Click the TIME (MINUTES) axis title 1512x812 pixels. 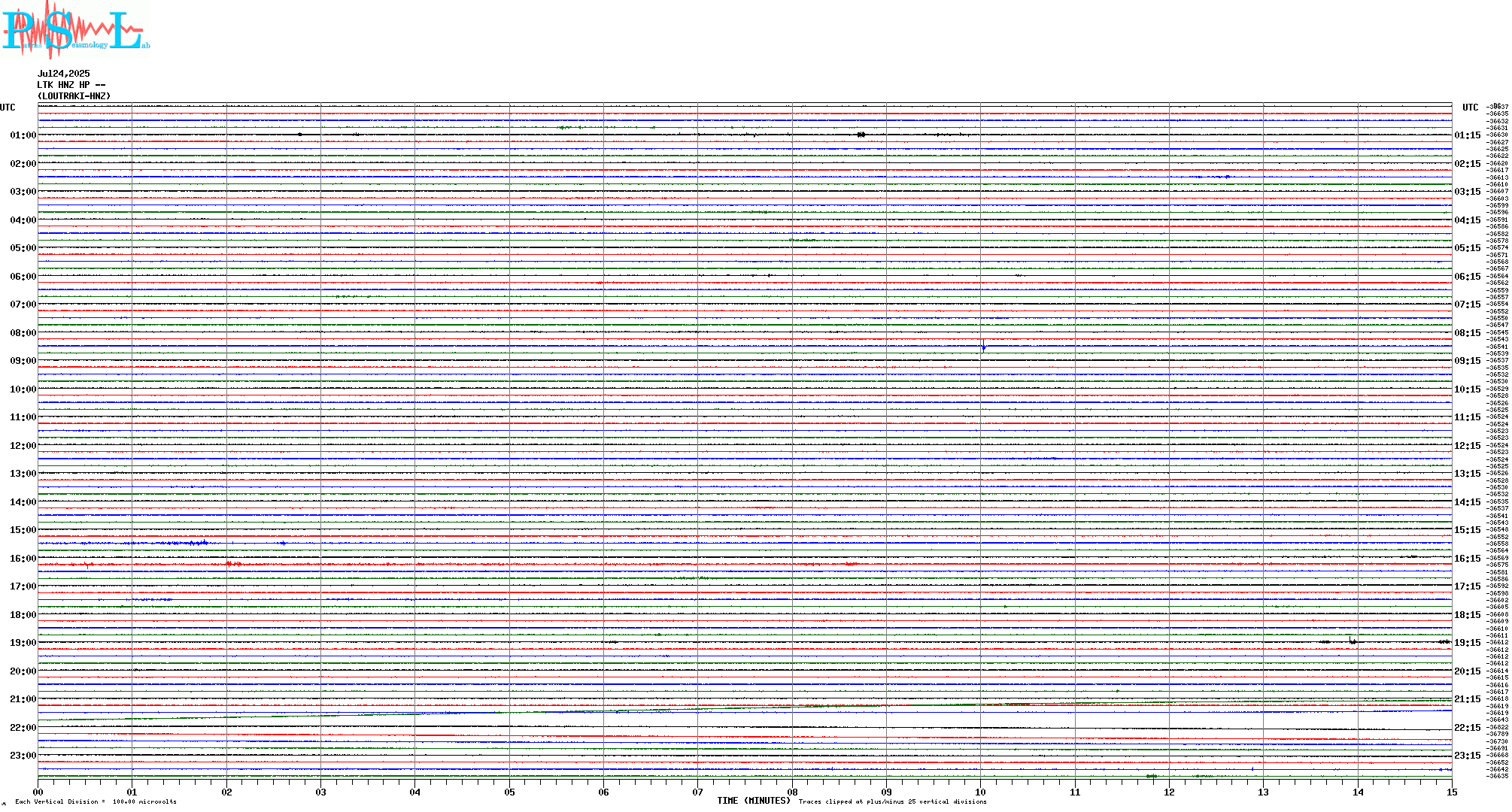(x=754, y=801)
